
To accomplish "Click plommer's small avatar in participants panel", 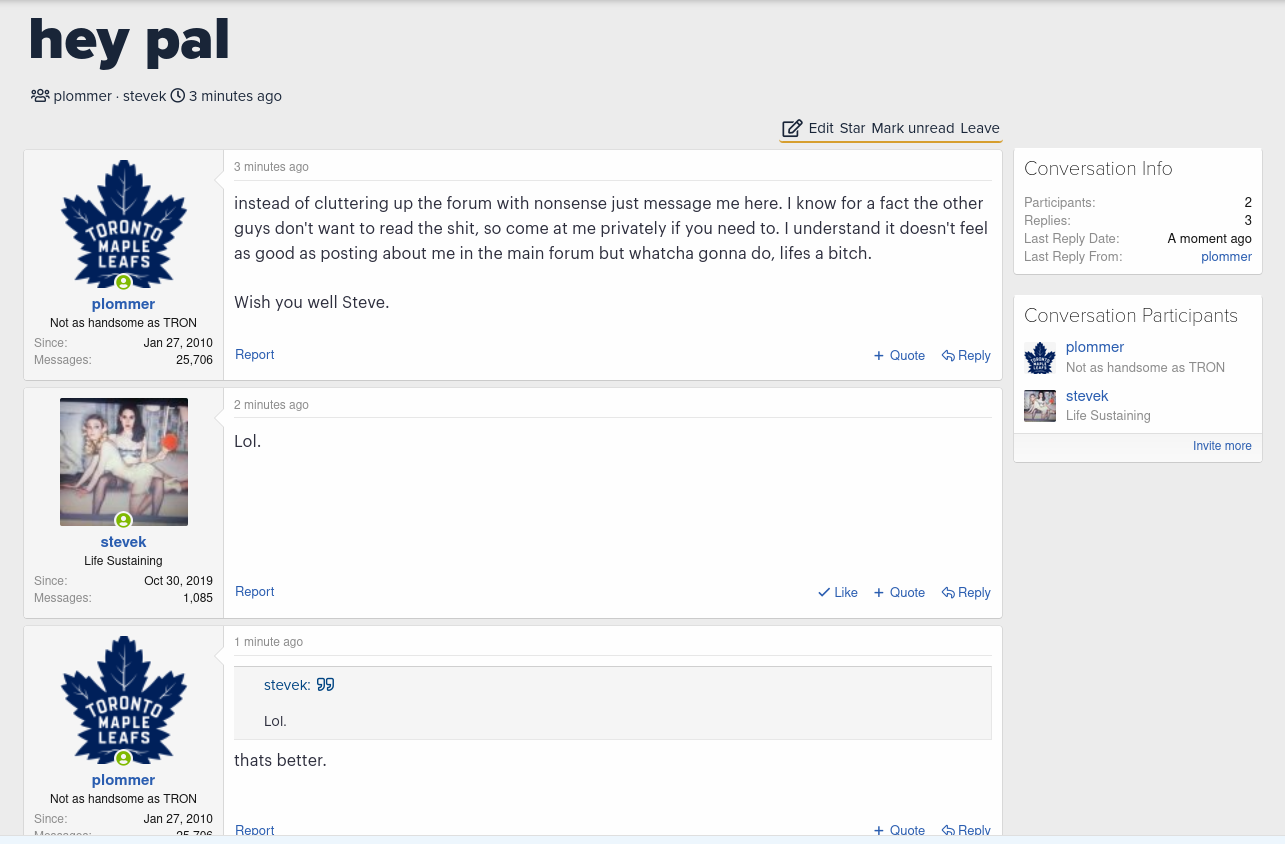I will coord(1040,357).
